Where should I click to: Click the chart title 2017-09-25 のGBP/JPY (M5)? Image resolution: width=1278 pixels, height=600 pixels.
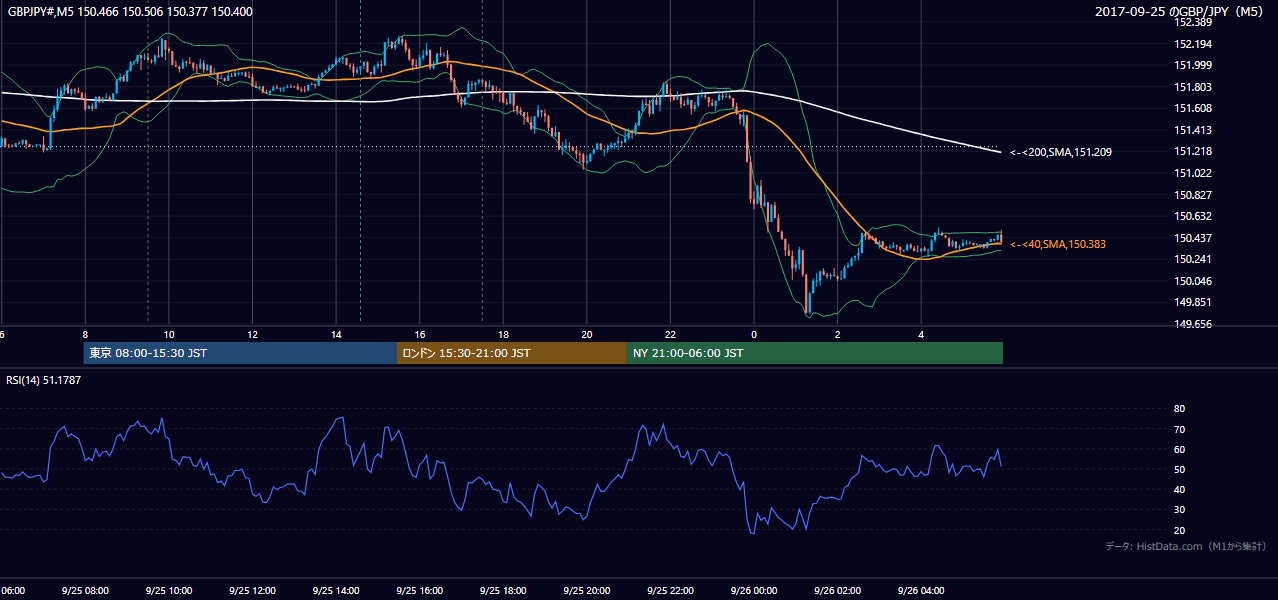[1181, 12]
